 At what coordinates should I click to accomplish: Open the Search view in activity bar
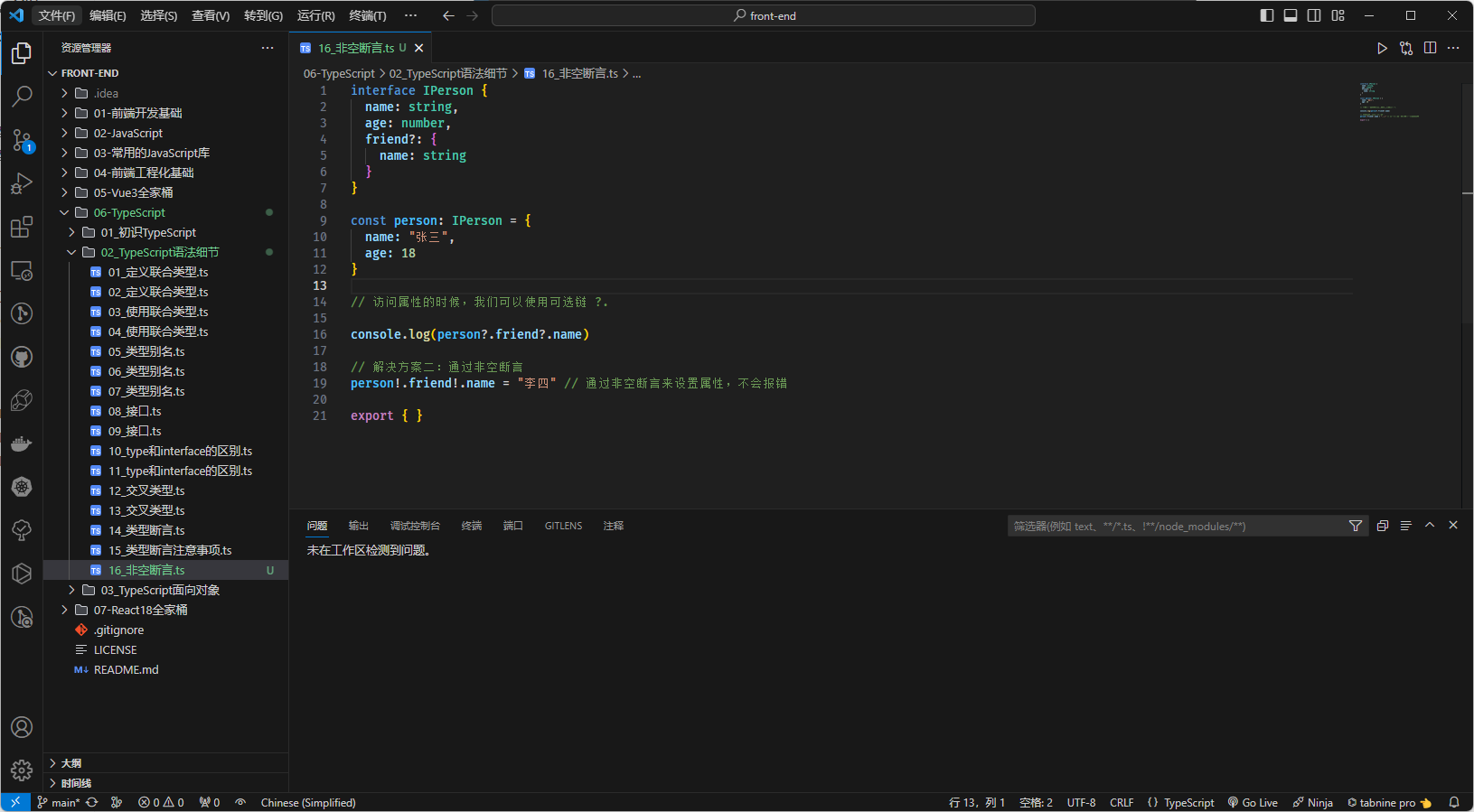(x=22, y=96)
